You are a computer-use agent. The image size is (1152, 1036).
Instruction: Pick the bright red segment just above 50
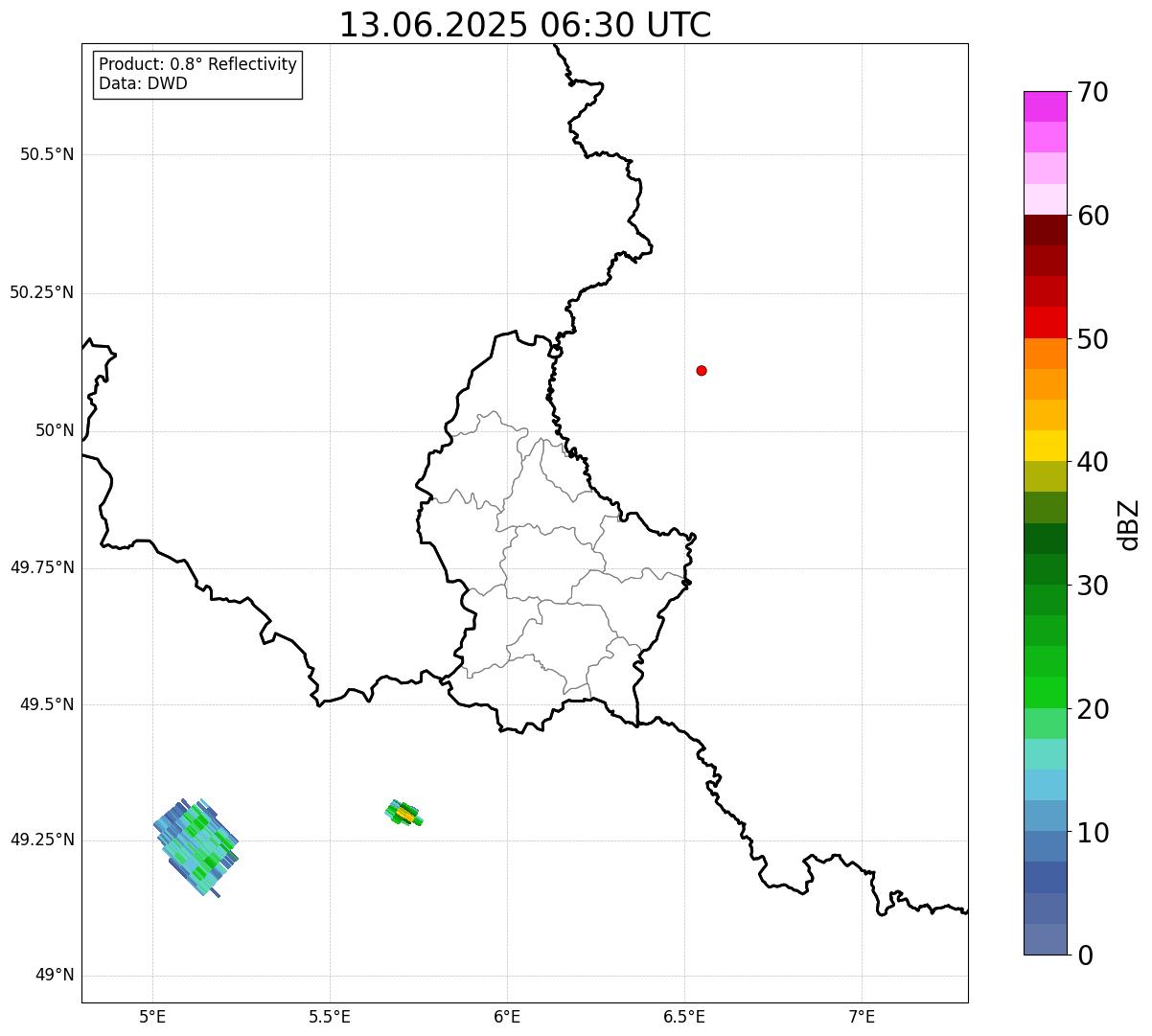1045,323
